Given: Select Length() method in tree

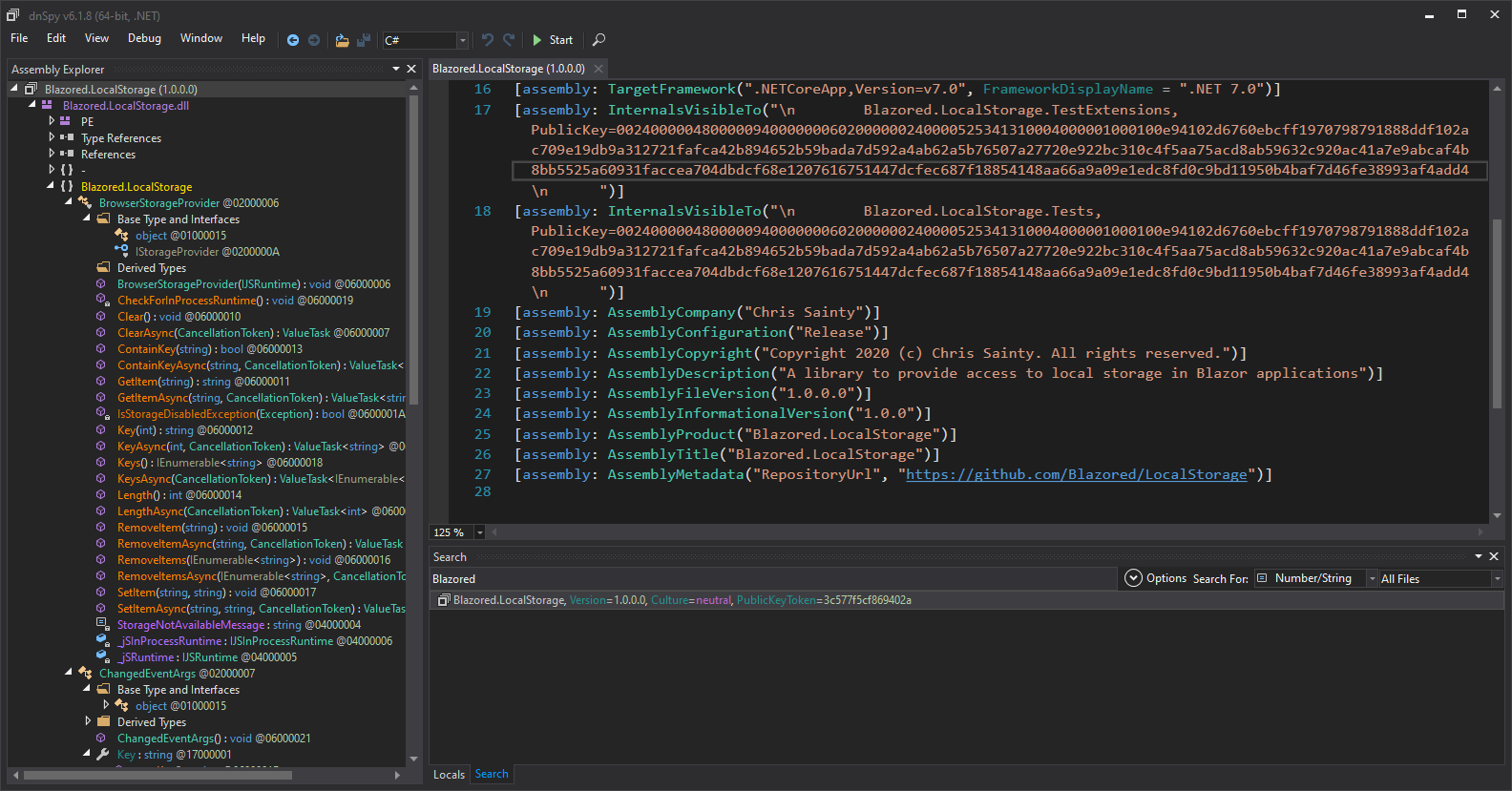Looking at the screenshot, I should coord(179,494).
